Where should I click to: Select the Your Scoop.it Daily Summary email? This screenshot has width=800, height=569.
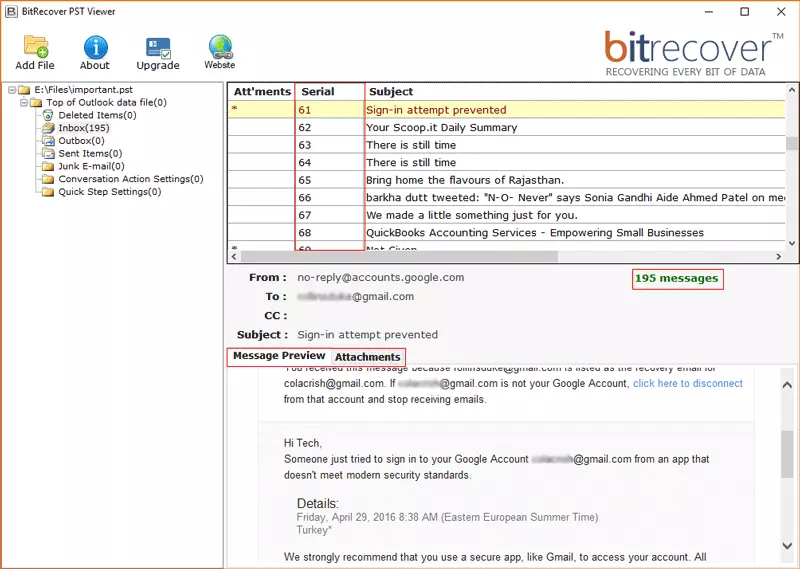click(x=441, y=128)
